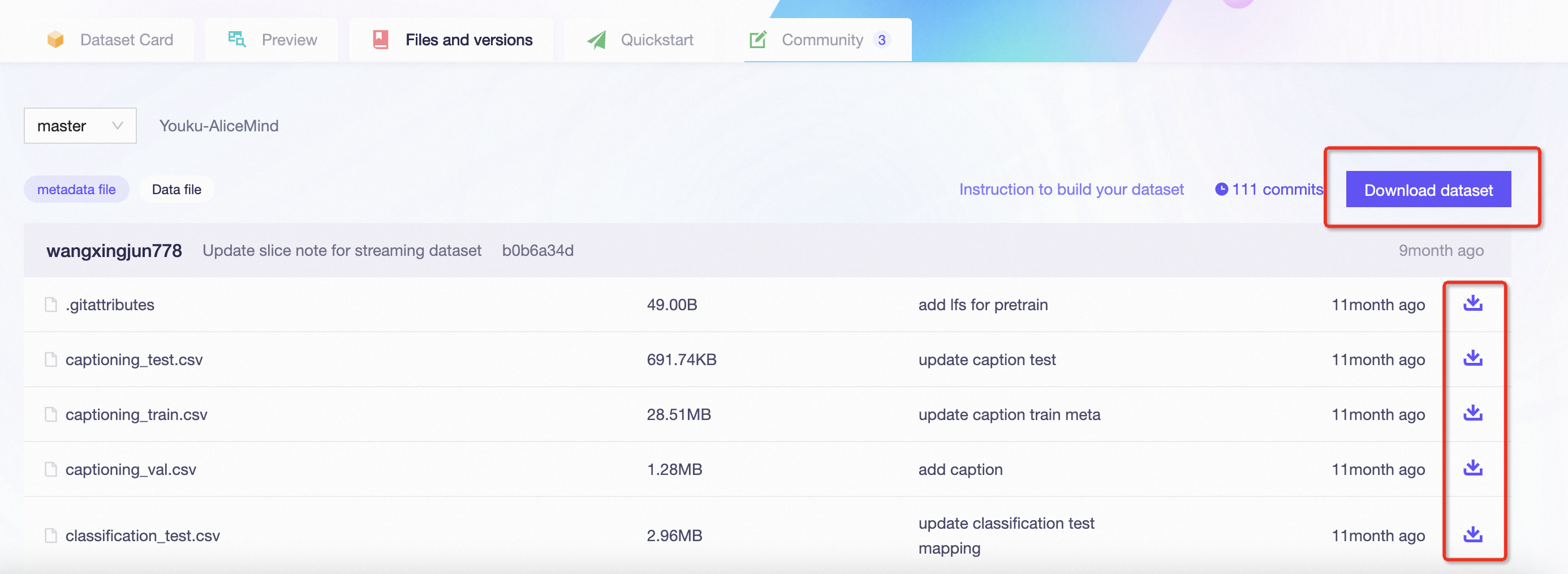The width and height of the screenshot is (1568, 574).
Task: Click the file icon next to .gitattributes
Action: pyautogui.click(x=51, y=305)
